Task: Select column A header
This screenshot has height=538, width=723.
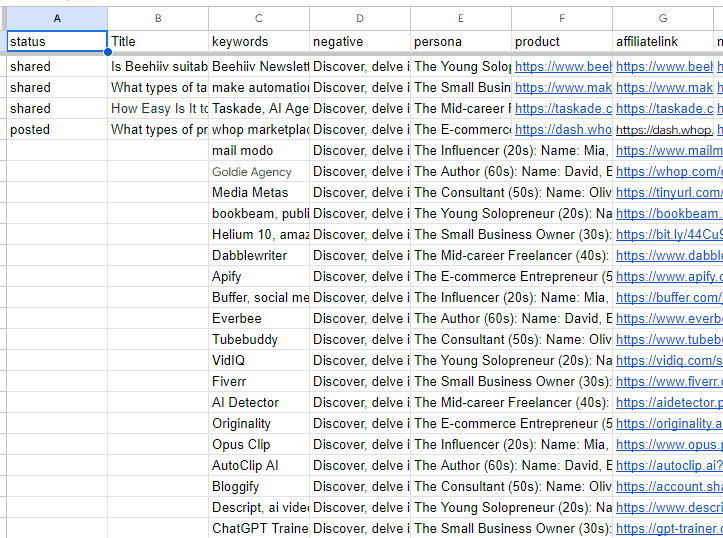Action: click(57, 18)
